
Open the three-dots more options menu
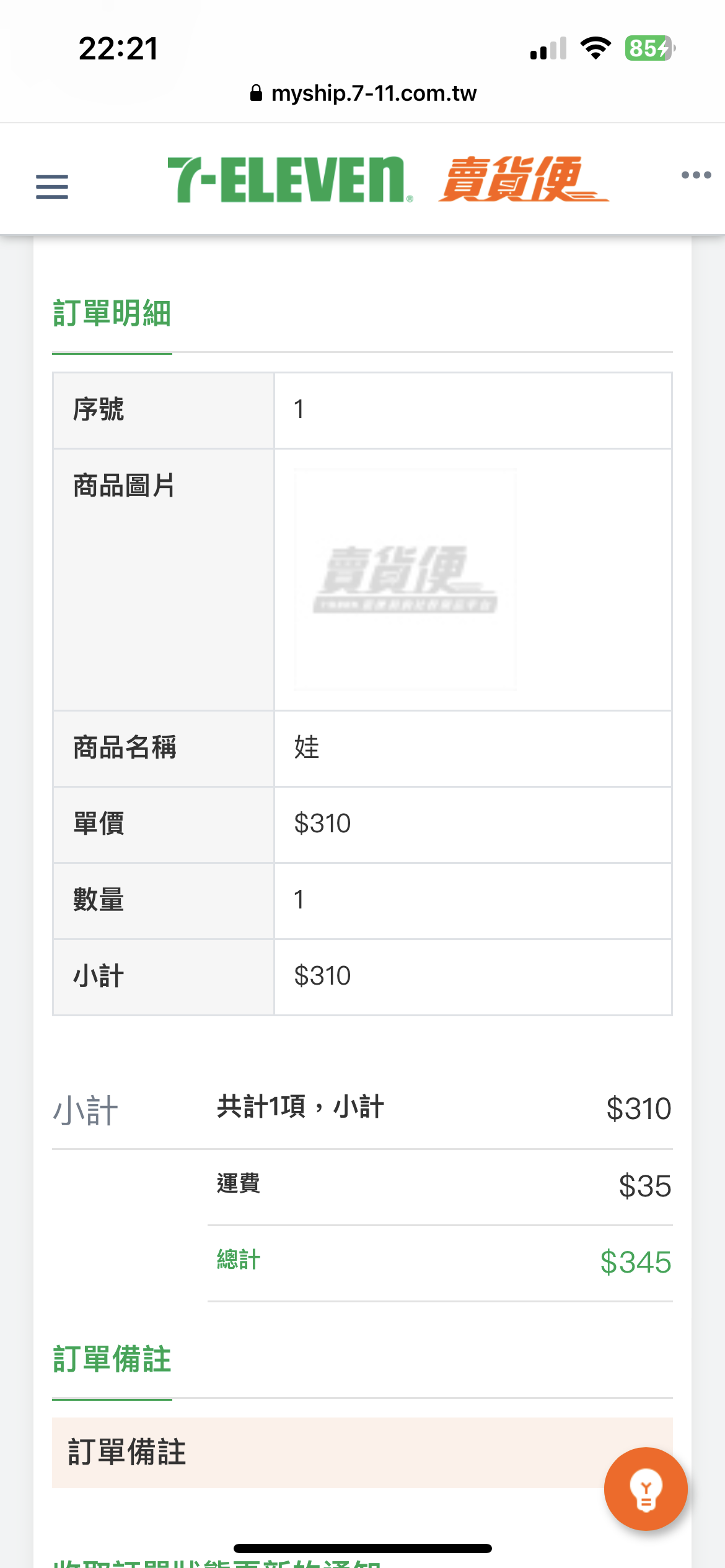click(x=696, y=175)
